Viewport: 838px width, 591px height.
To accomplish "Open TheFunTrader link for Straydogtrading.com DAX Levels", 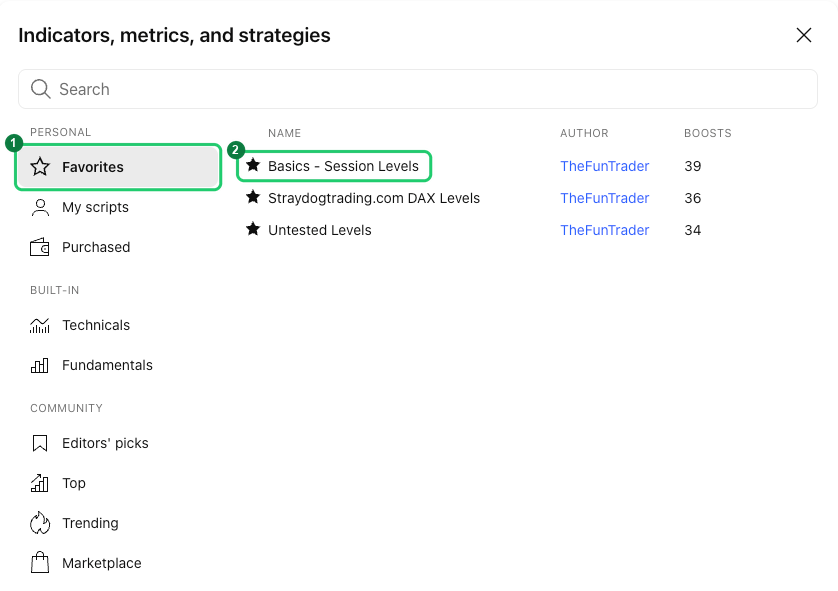I will coord(604,198).
